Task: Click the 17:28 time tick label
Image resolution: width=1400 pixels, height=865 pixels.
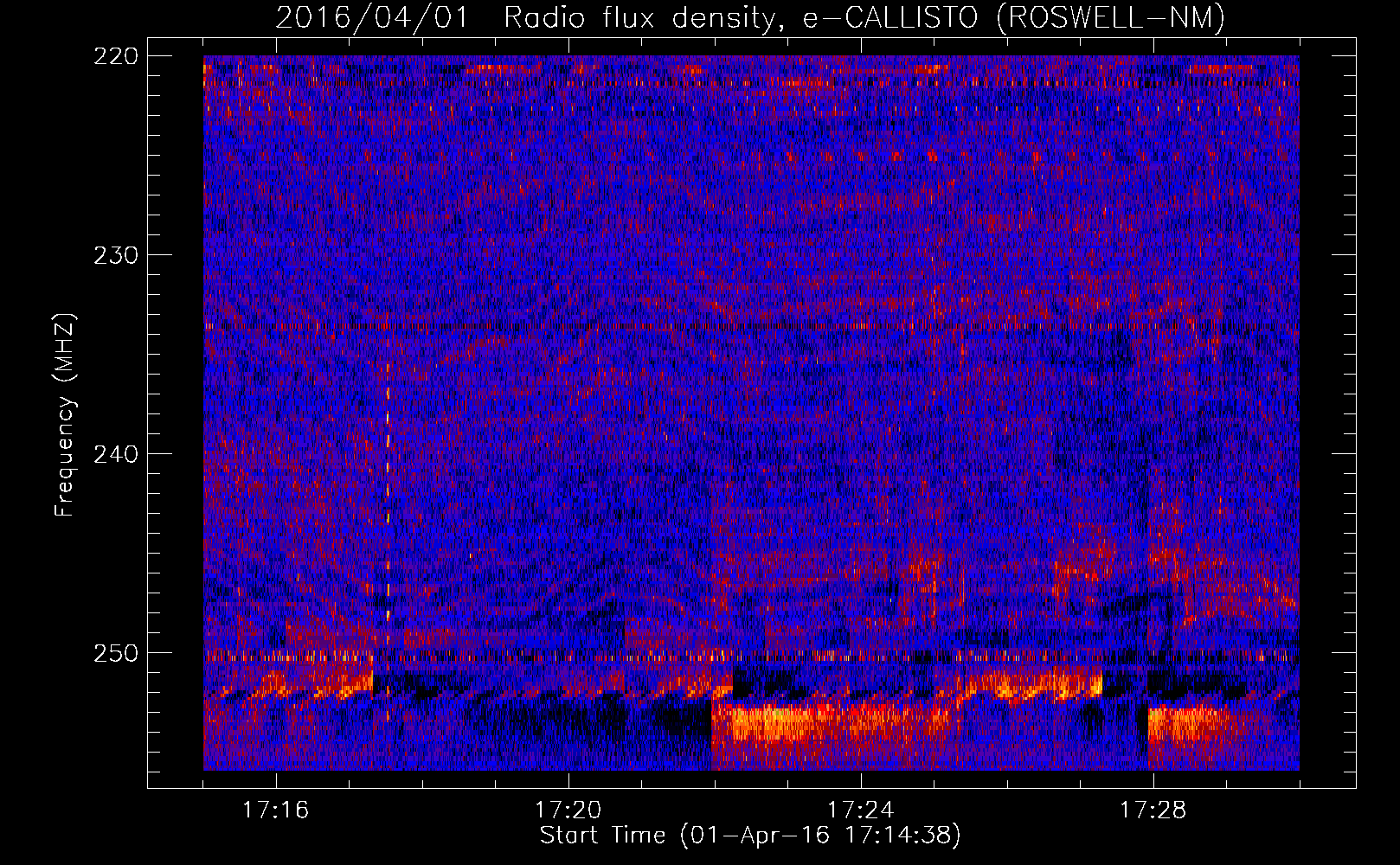Action: pos(1153,810)
